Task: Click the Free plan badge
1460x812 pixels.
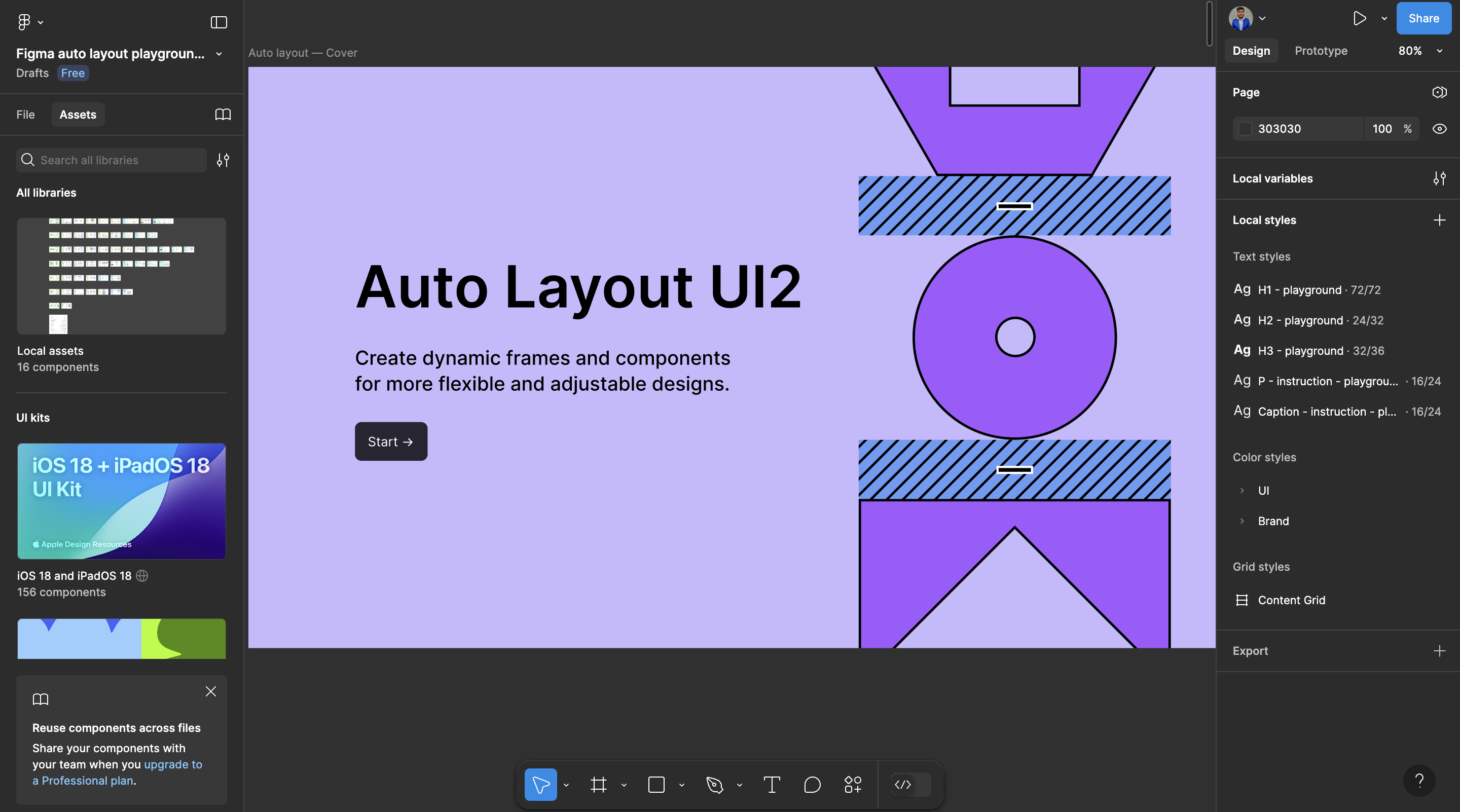Action: pyautogui.click(x=72, y=73)
